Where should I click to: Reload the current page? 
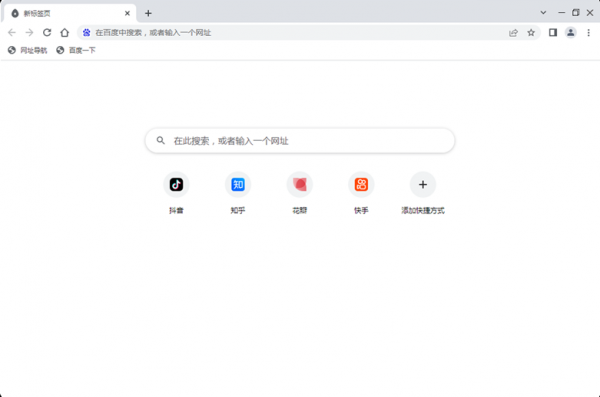(x=47, y=33)
